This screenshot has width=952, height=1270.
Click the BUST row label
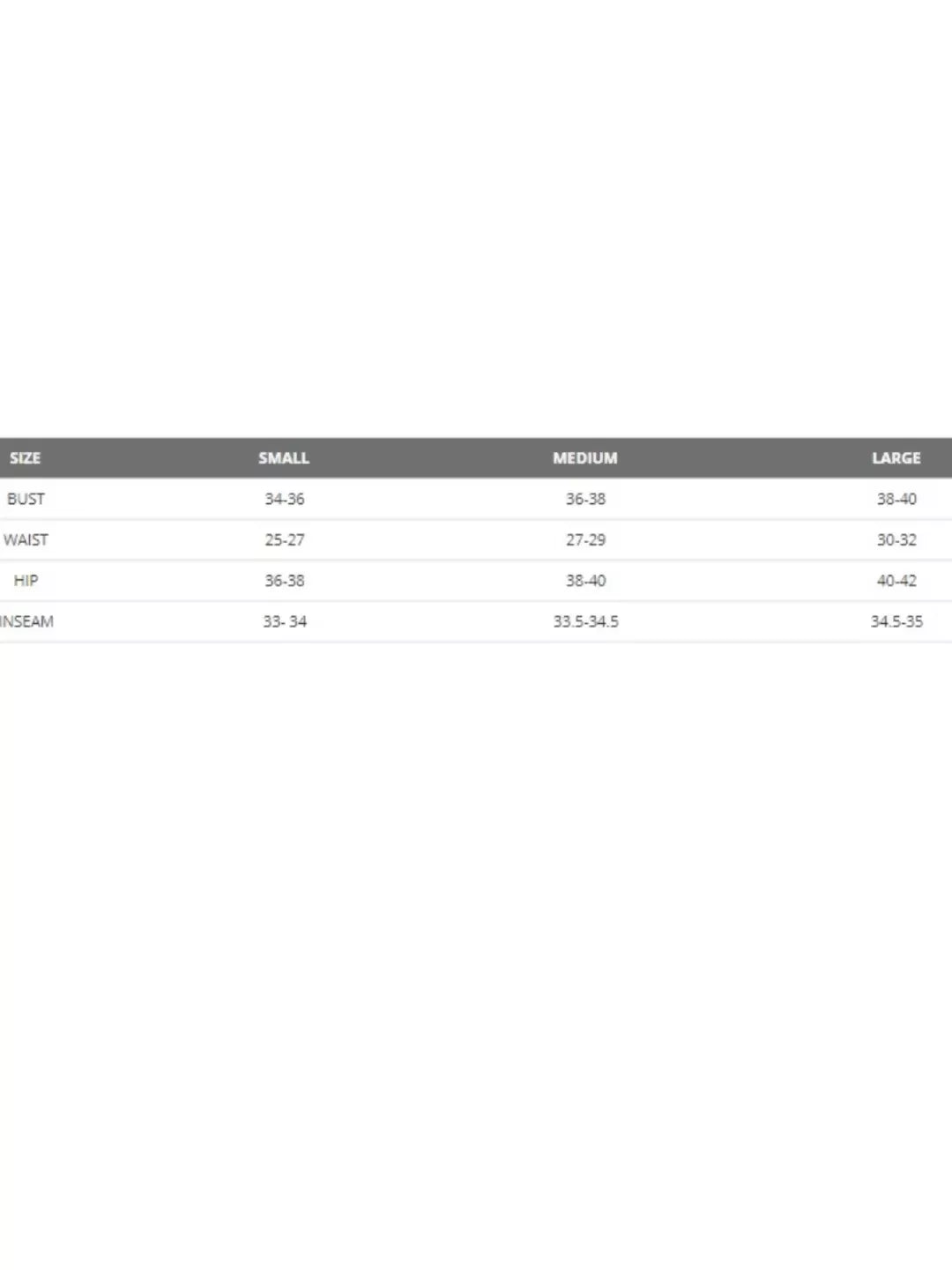[x=26, y=499]
